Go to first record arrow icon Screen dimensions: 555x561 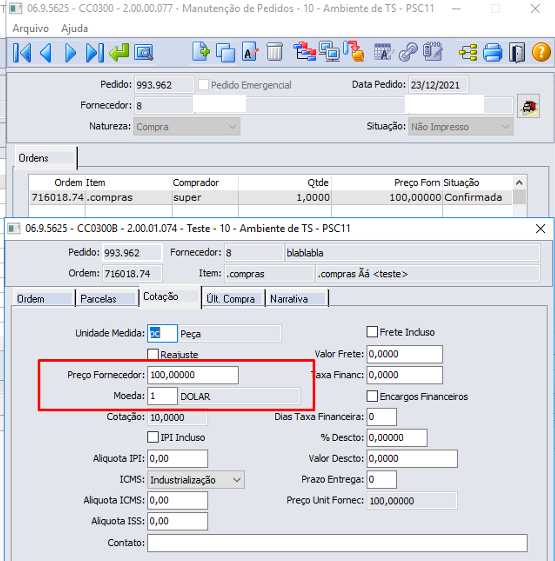[22, 53]
